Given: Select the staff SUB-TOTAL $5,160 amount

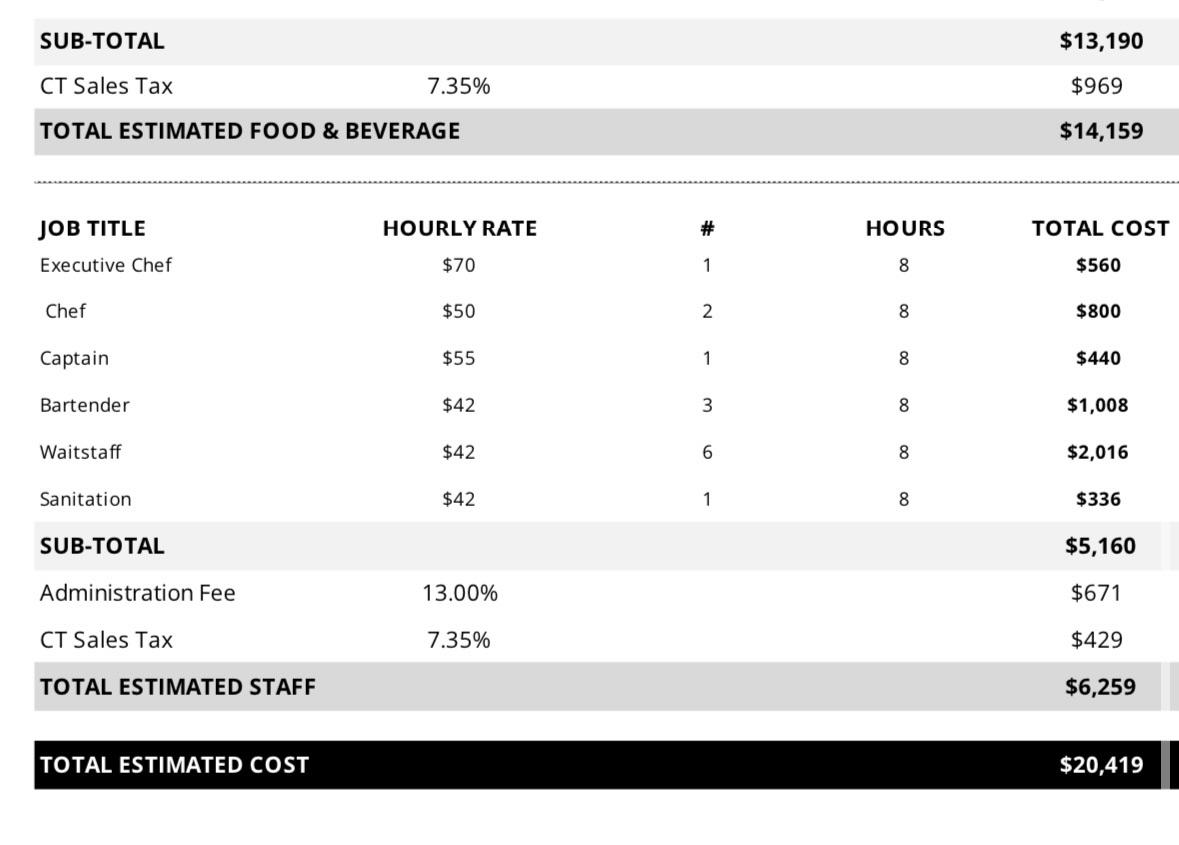Looking at the screenshot, I should click(x=1100, y=546).
